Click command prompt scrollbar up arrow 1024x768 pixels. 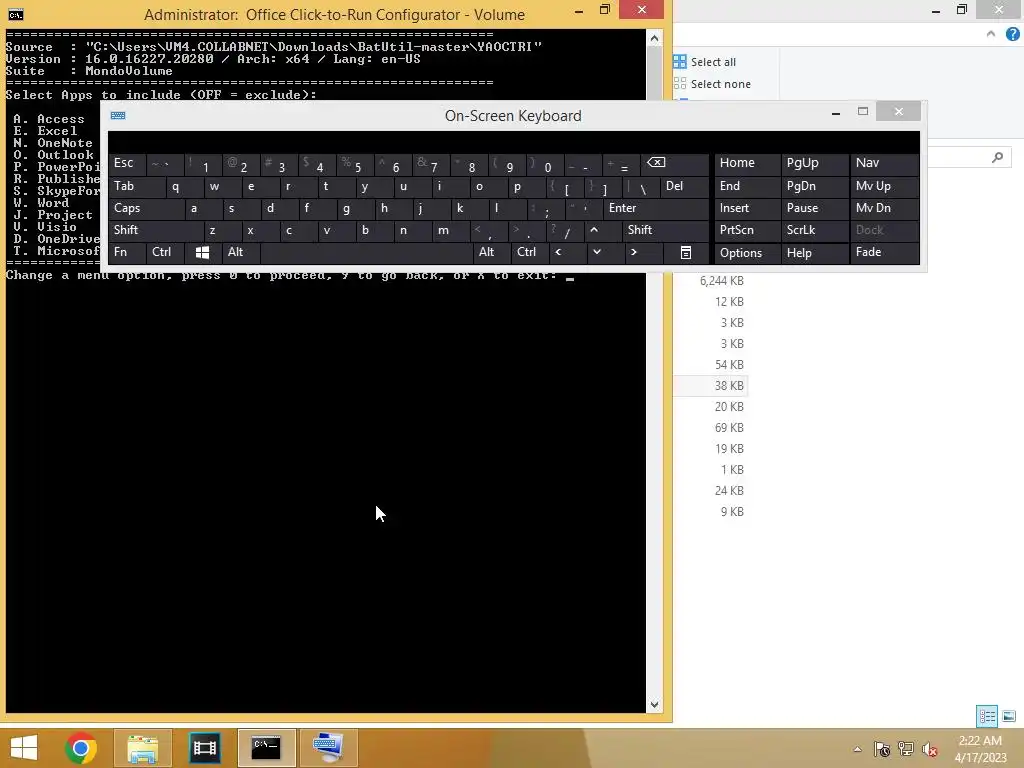pyautogui.click(x=654, y=39)
